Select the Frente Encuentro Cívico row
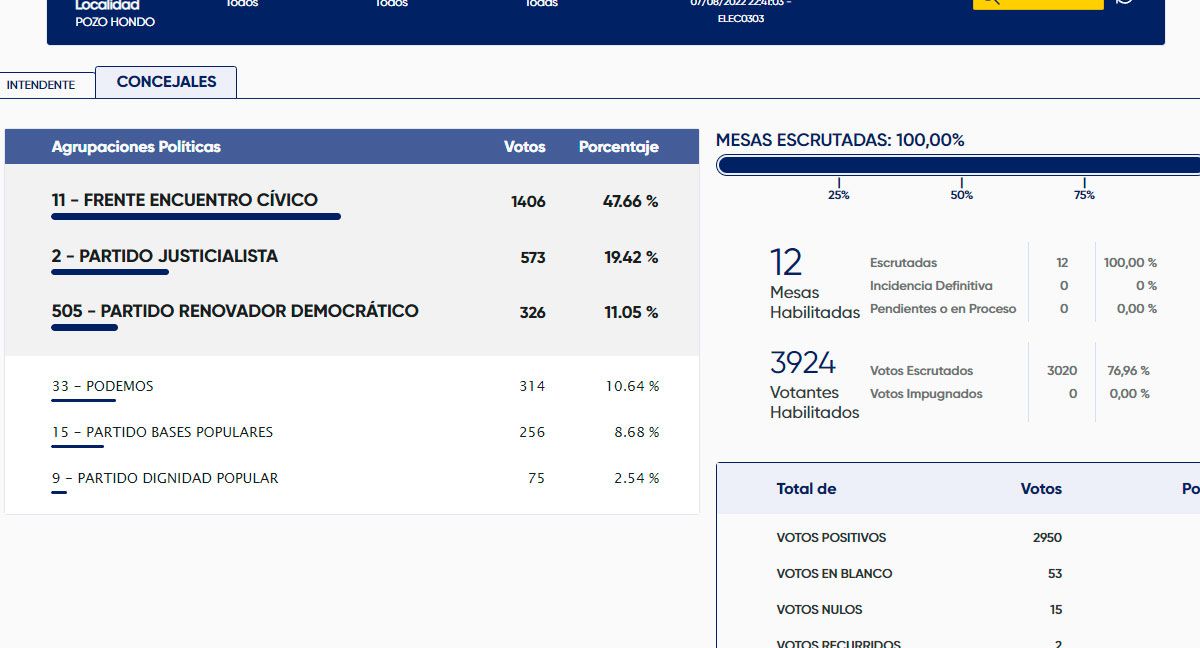 click(x=185, y=200)
